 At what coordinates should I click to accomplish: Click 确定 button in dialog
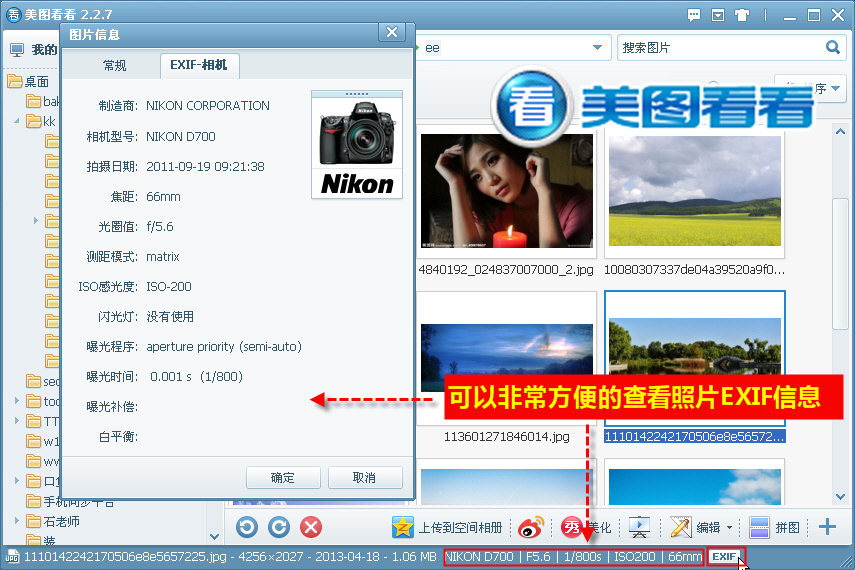pyautogui.click(x=282, y=478)
